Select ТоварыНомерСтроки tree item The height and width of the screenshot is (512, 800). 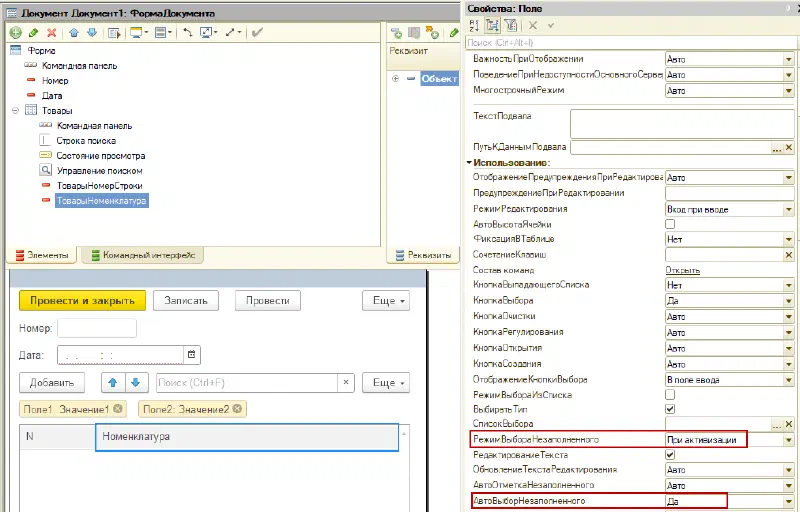[99, 186]
